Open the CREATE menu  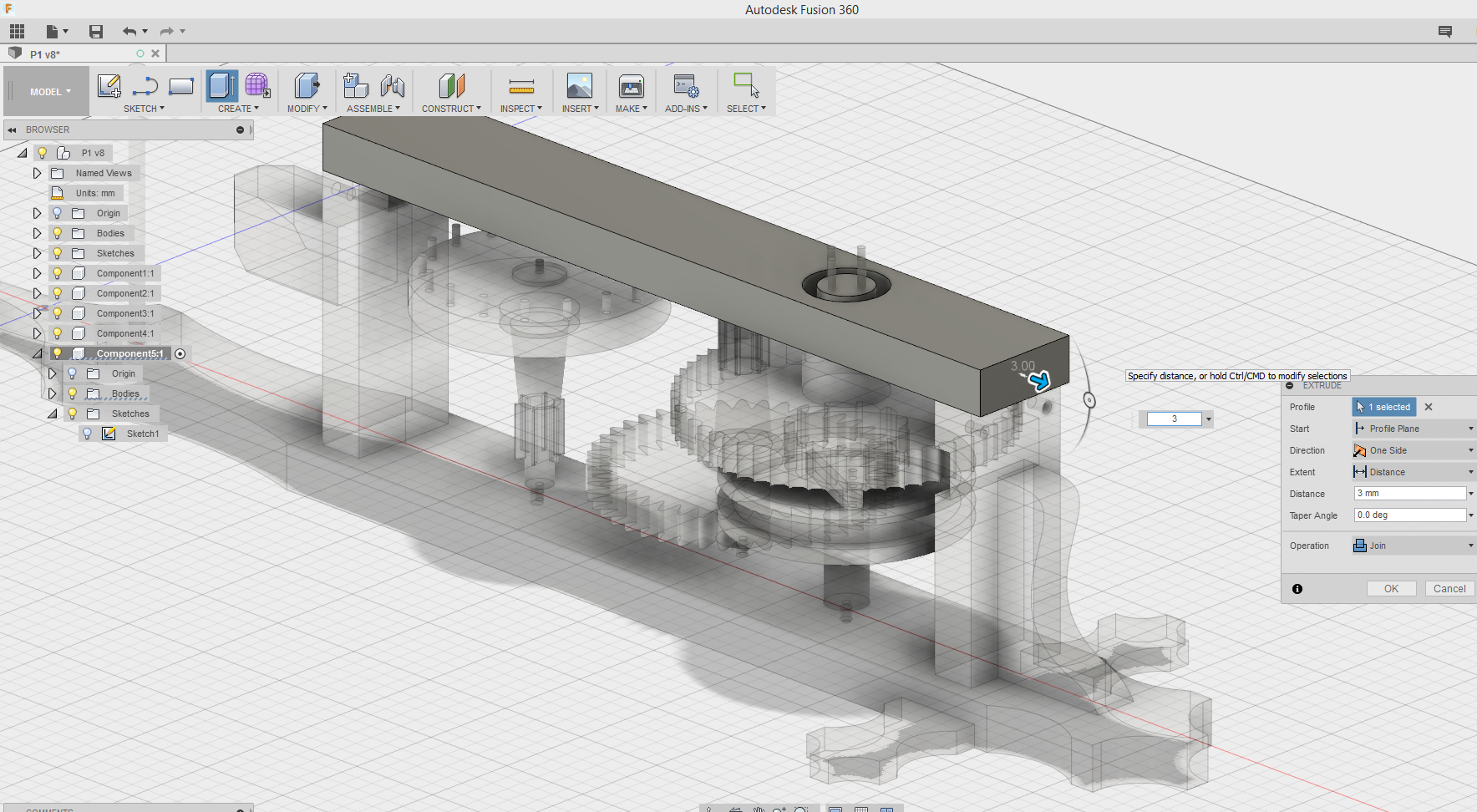(238, 109)
